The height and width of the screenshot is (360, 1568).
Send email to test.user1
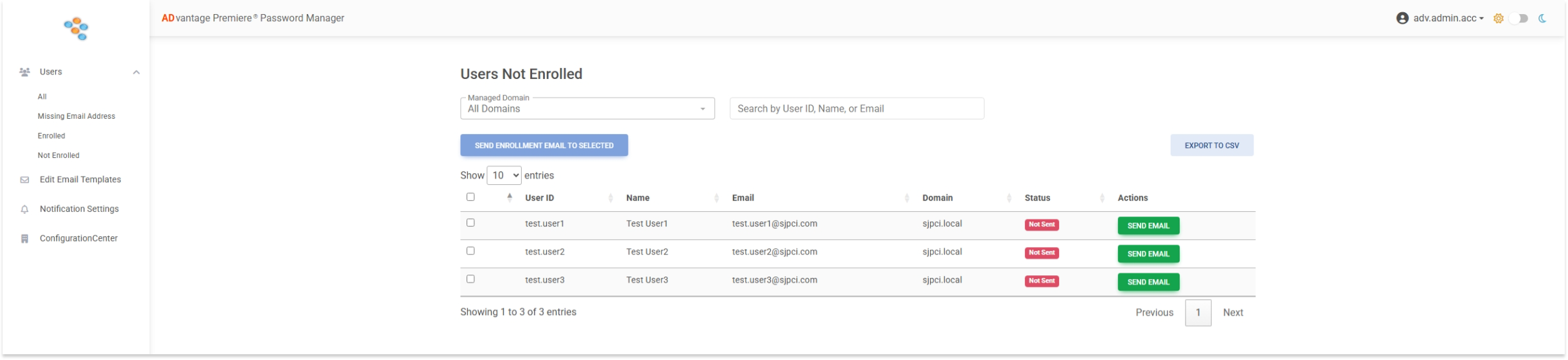tap(1148, 226)
